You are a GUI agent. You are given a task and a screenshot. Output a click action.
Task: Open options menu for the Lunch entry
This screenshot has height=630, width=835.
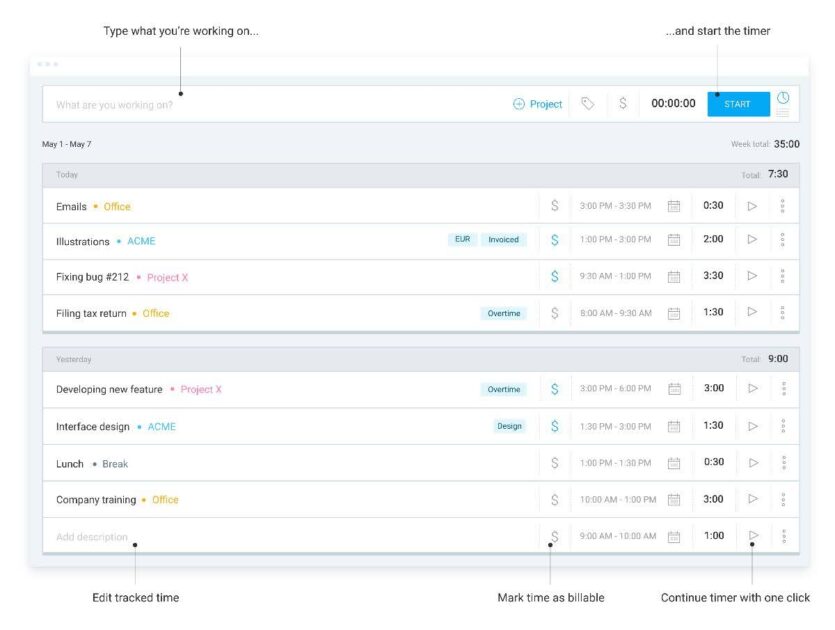781,462
